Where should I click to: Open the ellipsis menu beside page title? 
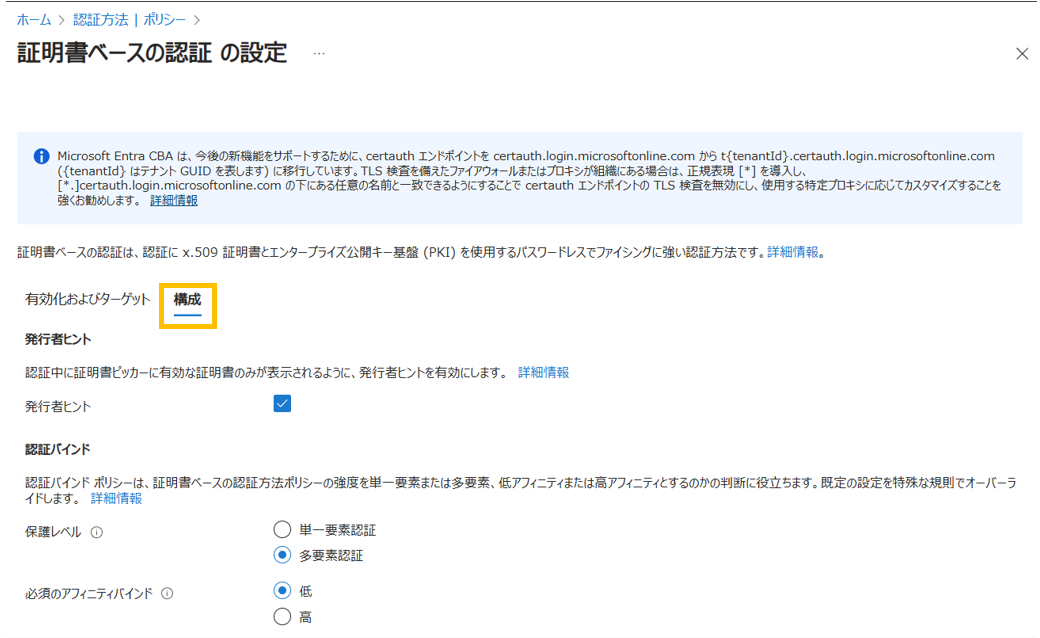tap(319, 53)
